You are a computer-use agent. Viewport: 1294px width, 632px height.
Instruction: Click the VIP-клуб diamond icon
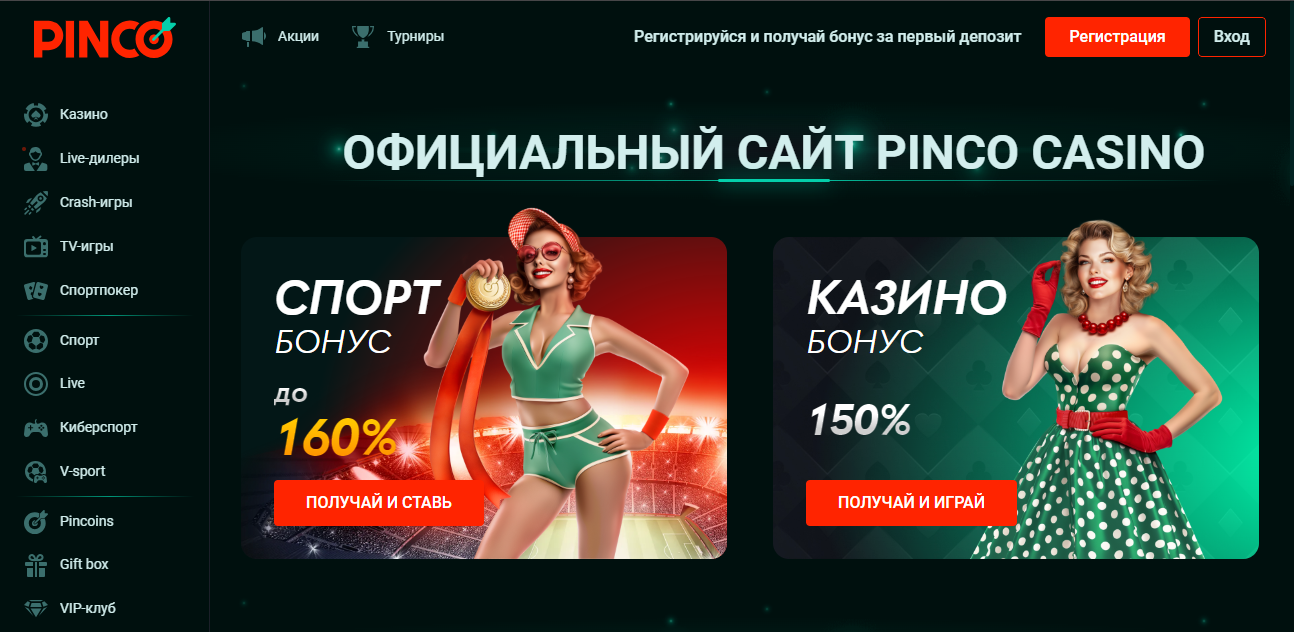tap(36, 608)
